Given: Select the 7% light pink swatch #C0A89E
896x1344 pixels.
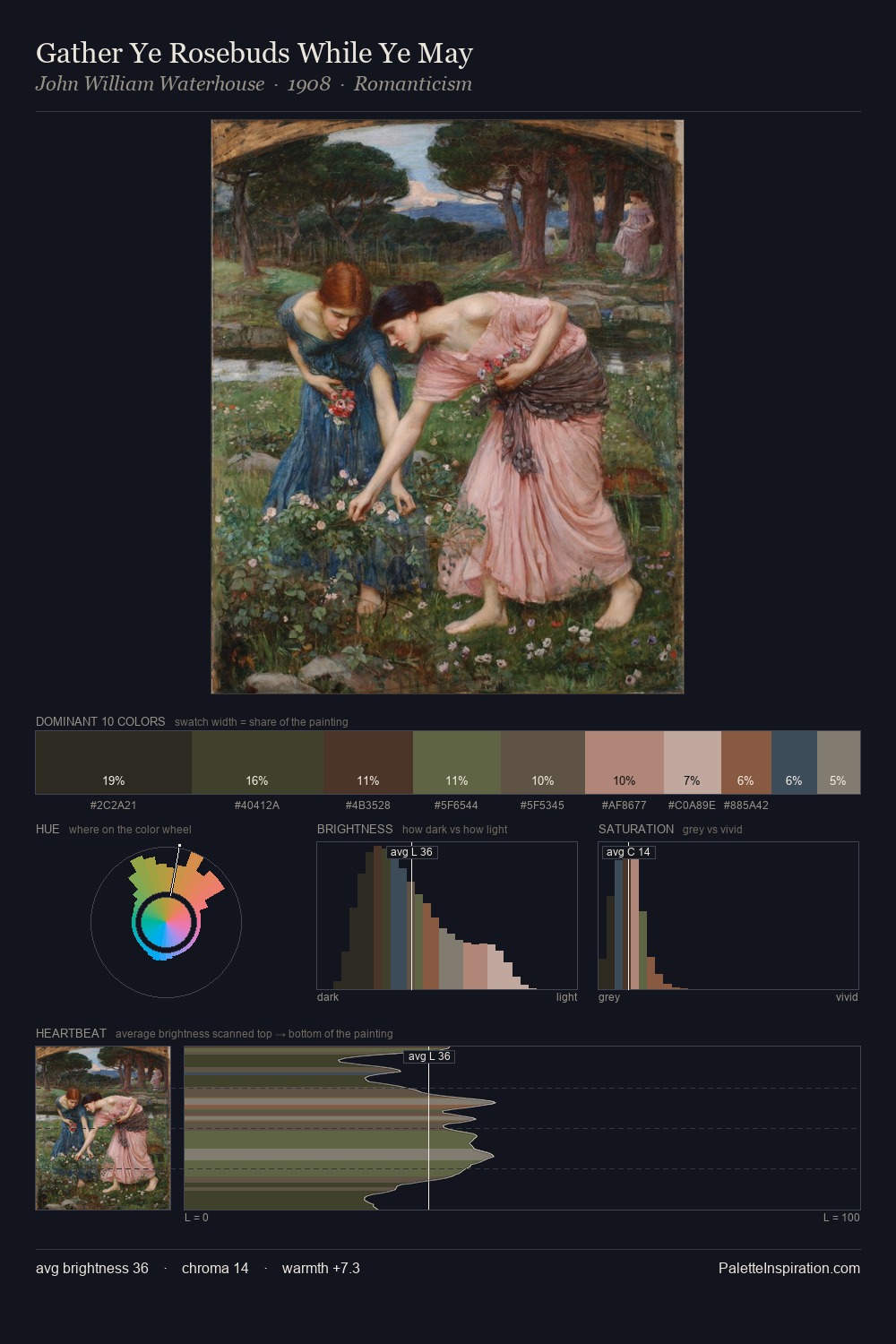Looking at the screenshot, I should click(x=693, y=762).
